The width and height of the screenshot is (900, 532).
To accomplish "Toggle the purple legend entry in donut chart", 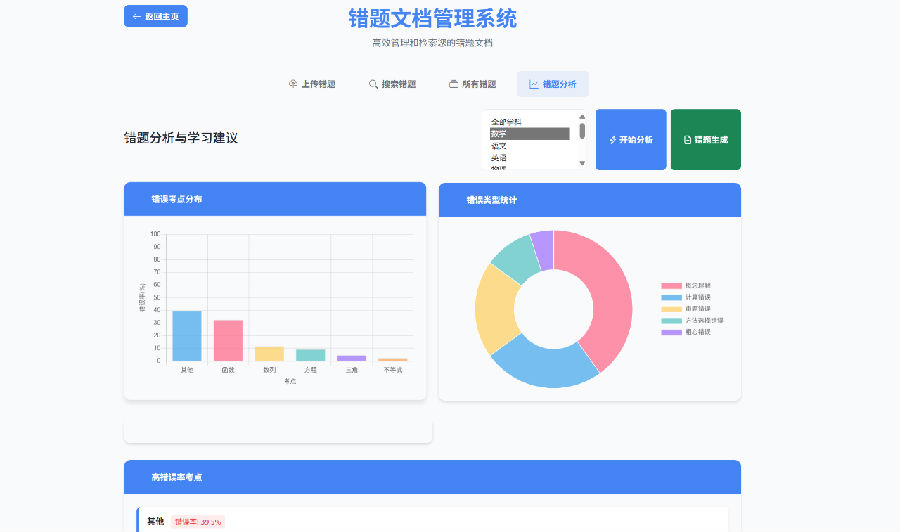I will point(670,332).
